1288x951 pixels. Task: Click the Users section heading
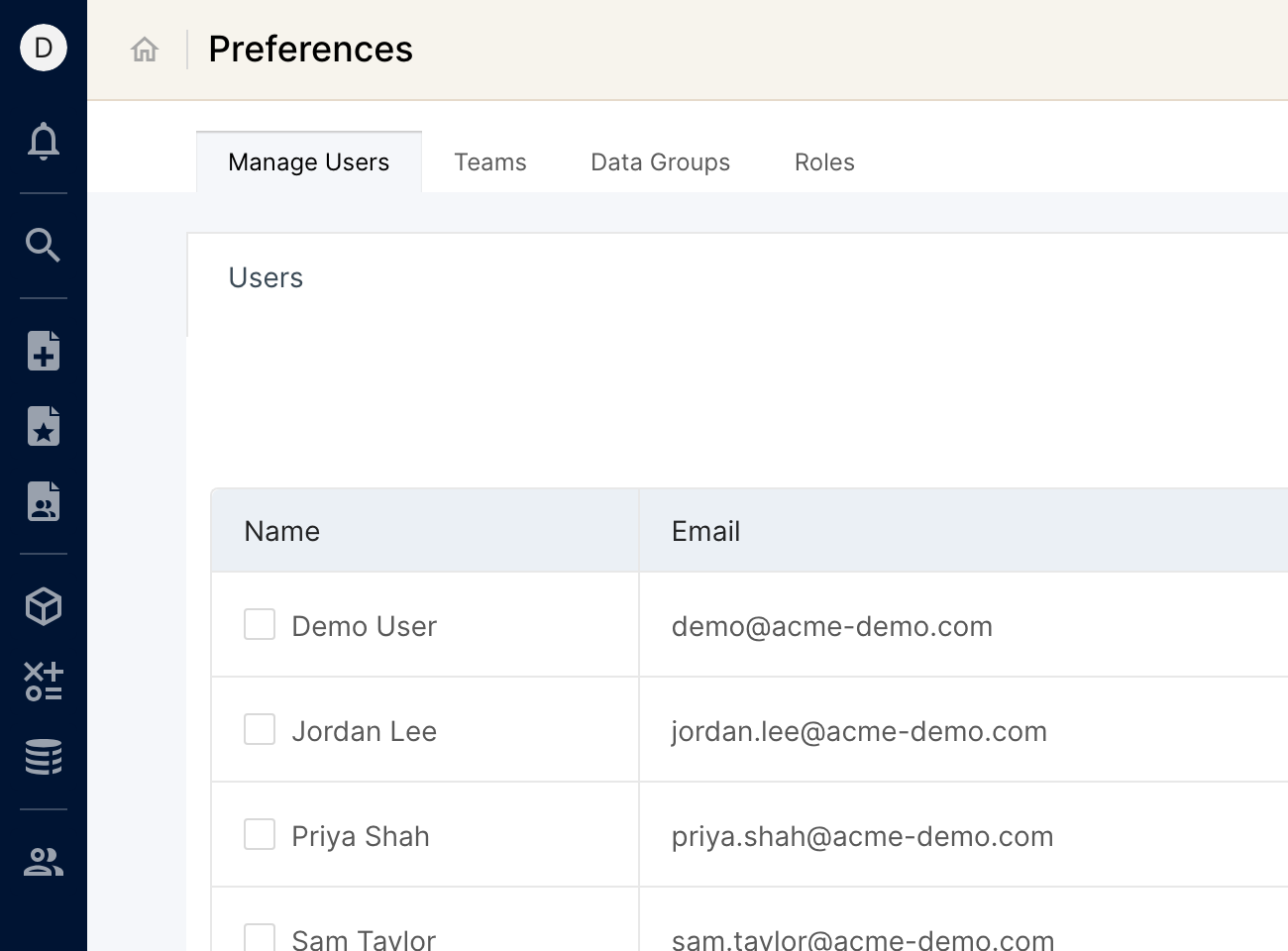click(266, 277)
